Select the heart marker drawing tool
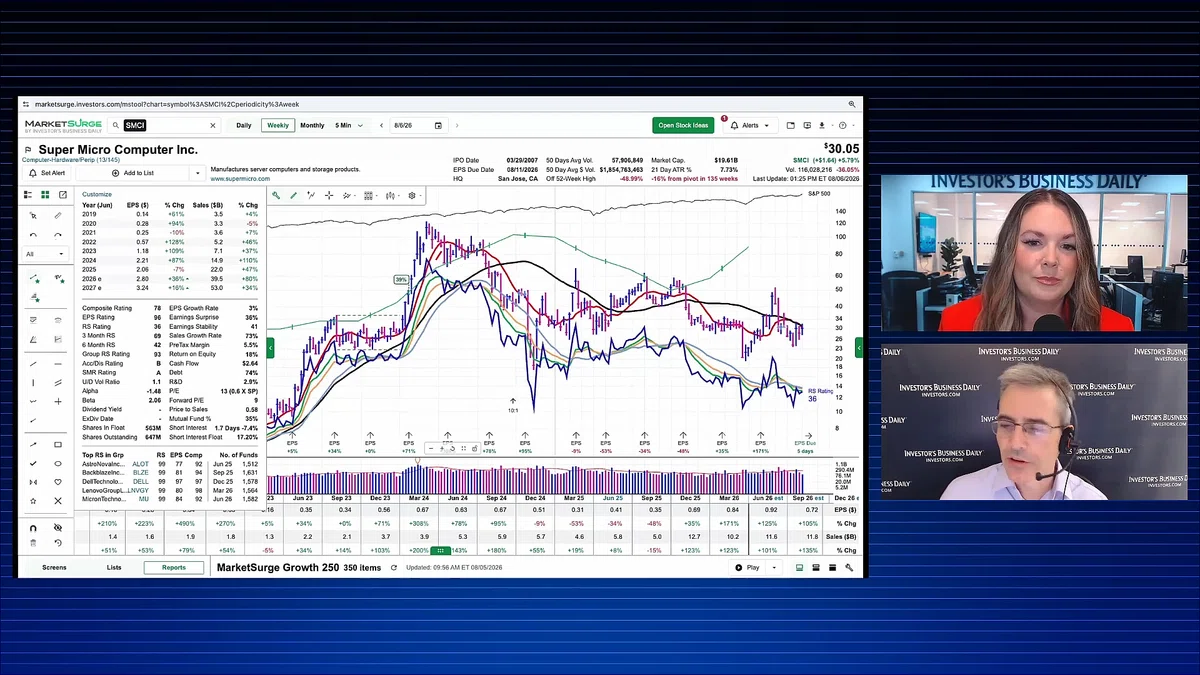The image size is (1200, 675). point(58,482)
